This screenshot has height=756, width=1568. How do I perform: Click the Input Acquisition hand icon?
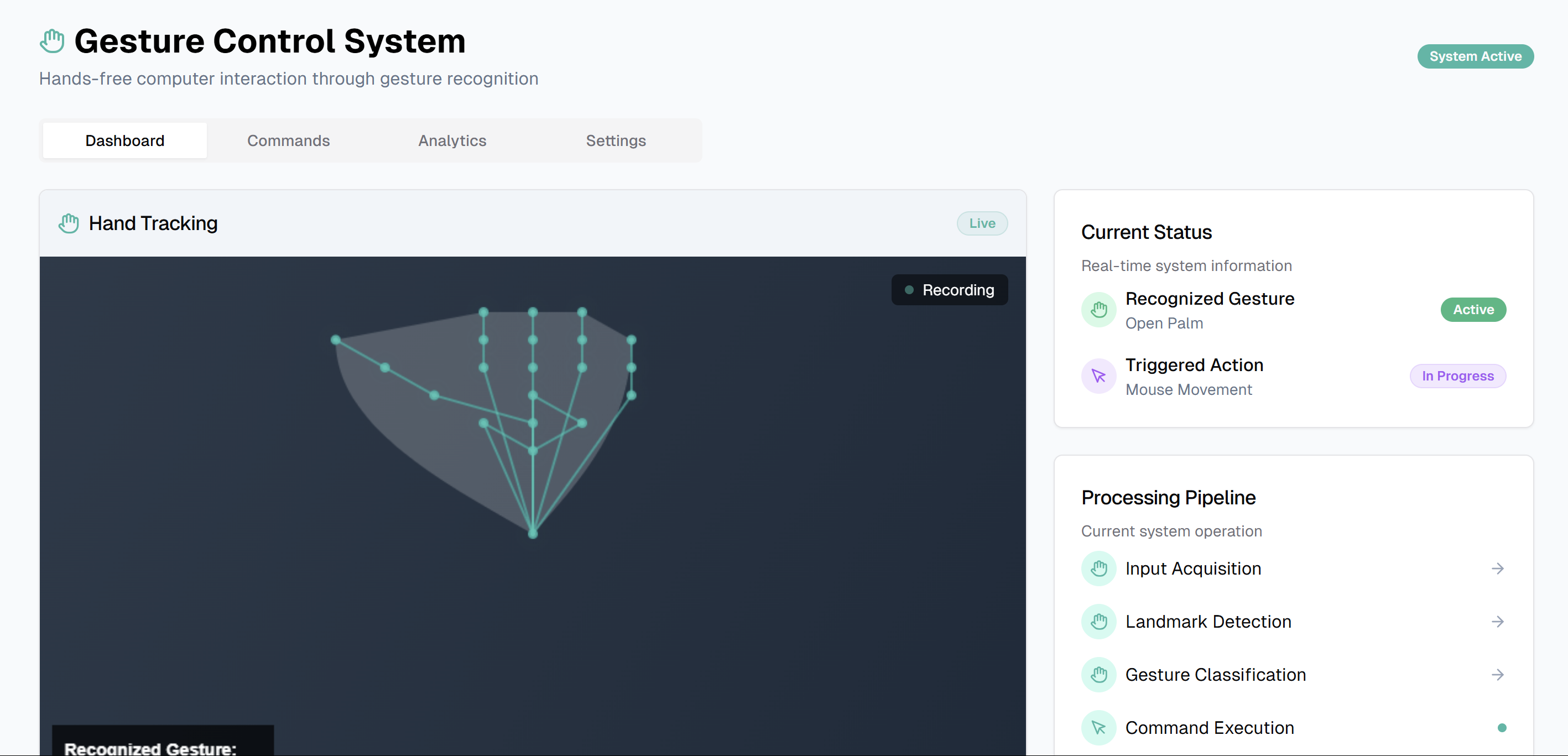coord(1098,569)
